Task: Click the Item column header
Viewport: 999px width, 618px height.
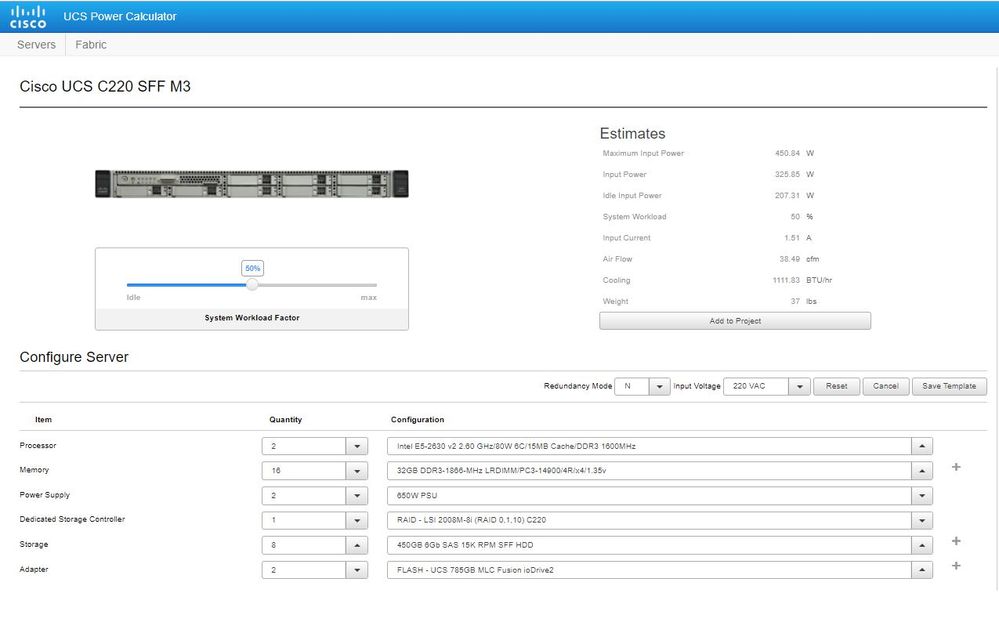Action: tap(43, 420)
